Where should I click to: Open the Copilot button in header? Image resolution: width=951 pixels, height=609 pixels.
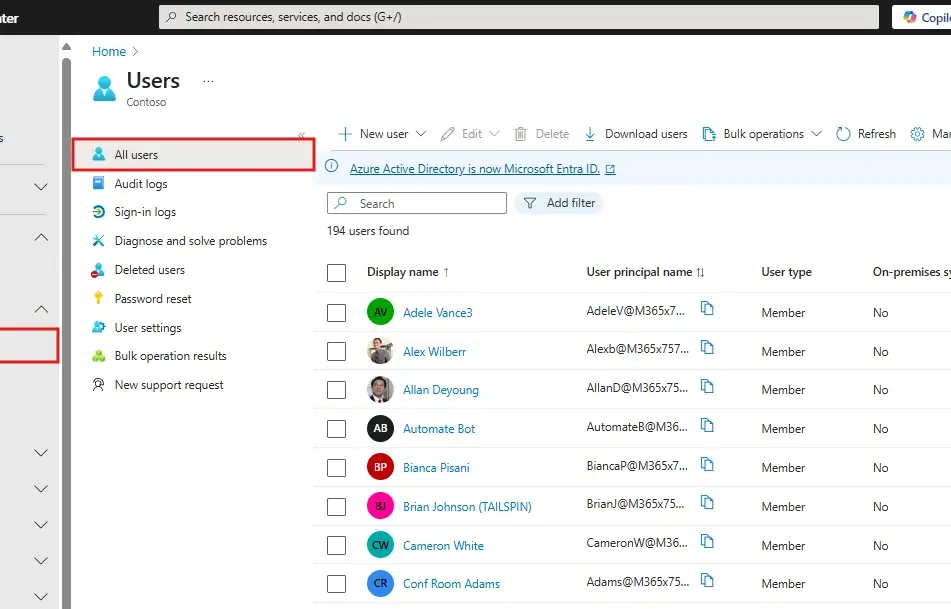[x=923, y=17]
